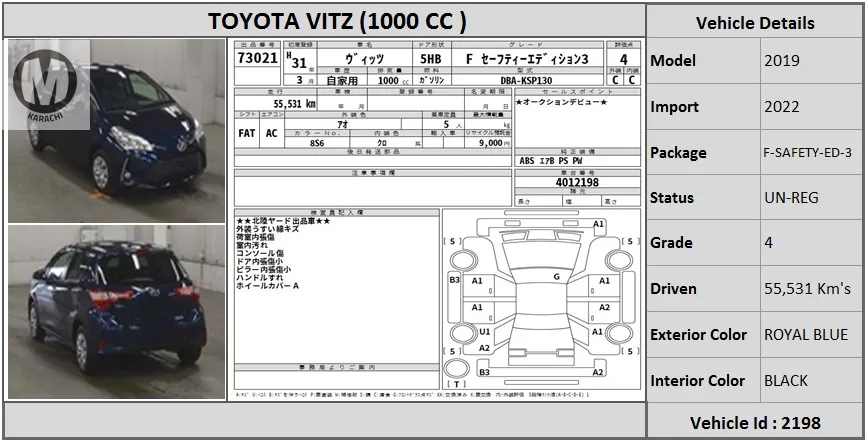This screenshot has height=441, width=868.
Task: Click the Exterior Color label
Action: [698, 335]
